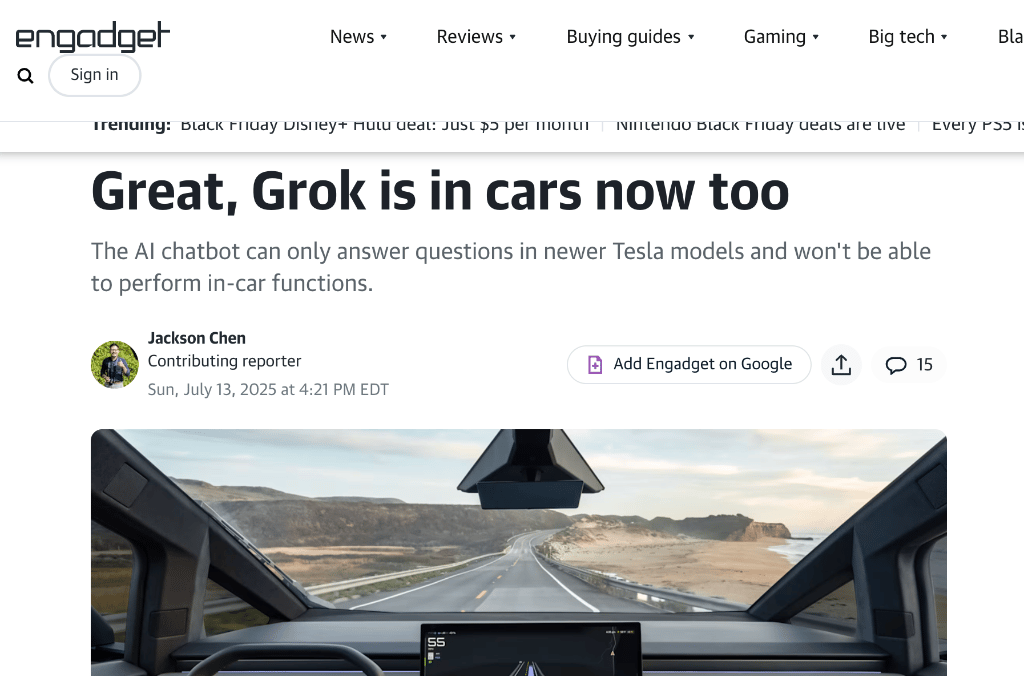
Task: Open the Buying guides dropdown
Action: click(630, 37)
